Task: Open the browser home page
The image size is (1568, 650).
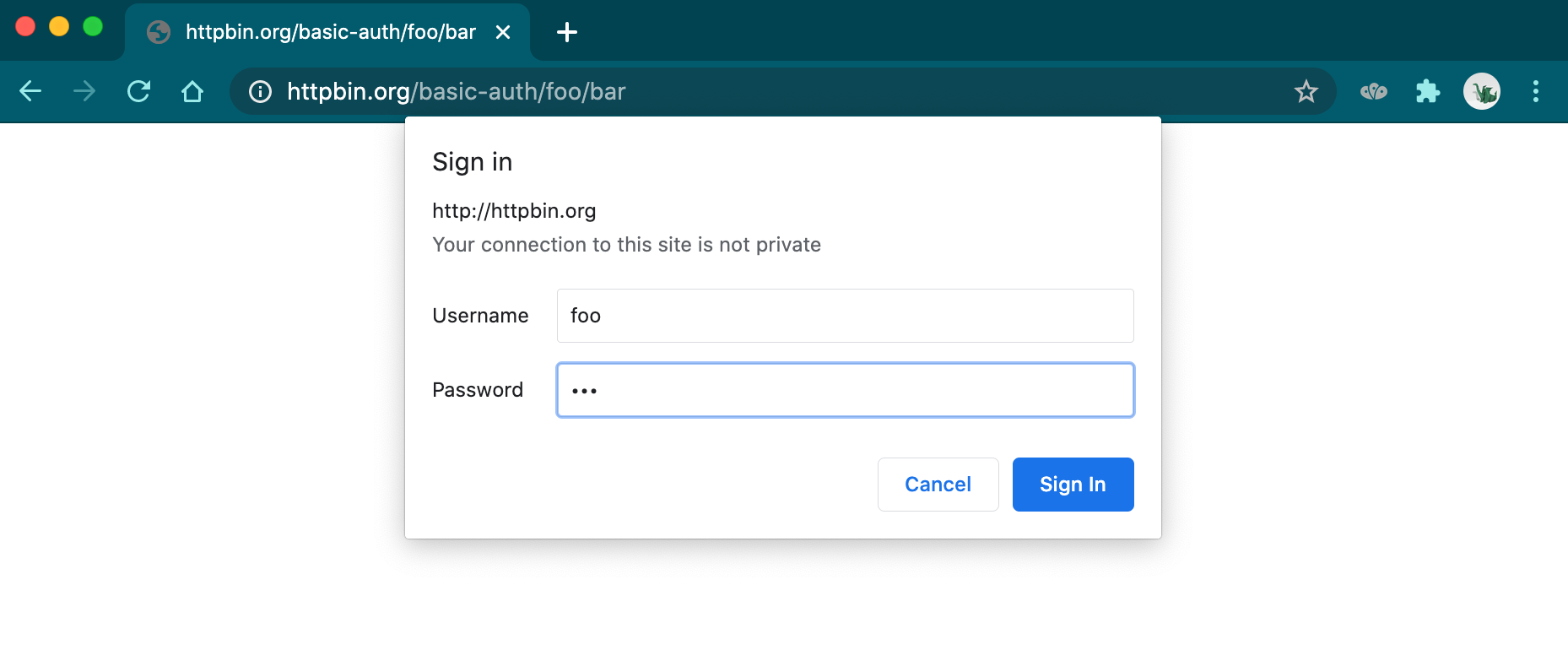Action: (192, 91)
